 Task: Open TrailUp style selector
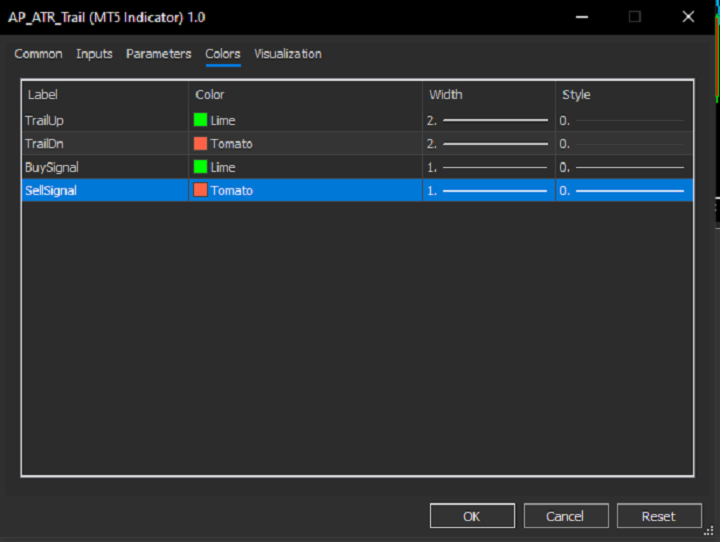click(624, 120)
